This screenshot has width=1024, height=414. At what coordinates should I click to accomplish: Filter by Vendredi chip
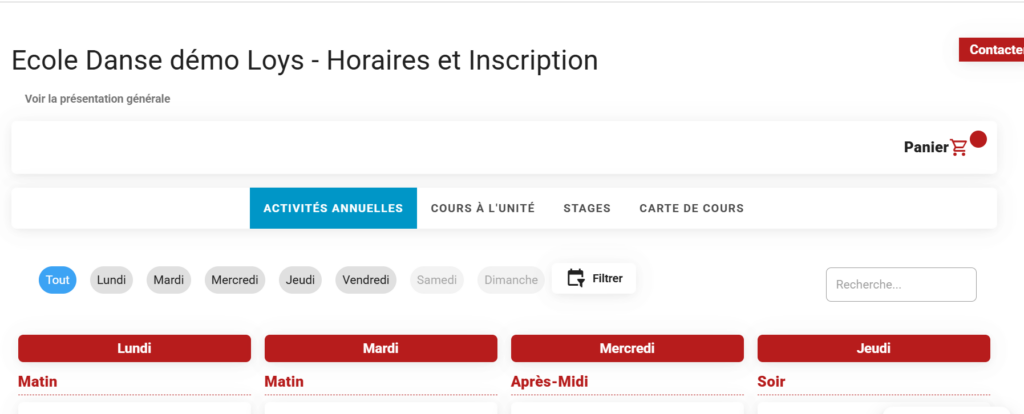[x=365, y=280]
